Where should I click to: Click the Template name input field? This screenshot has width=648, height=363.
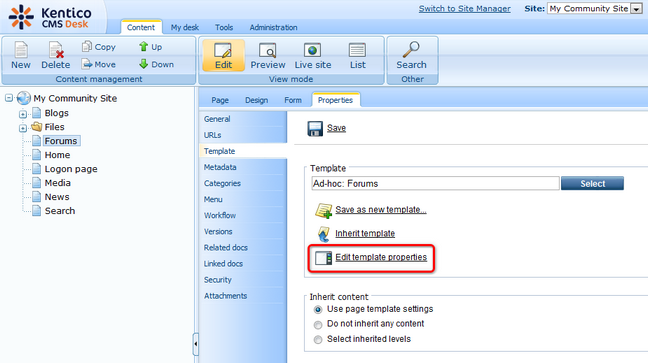pos(435,184)
